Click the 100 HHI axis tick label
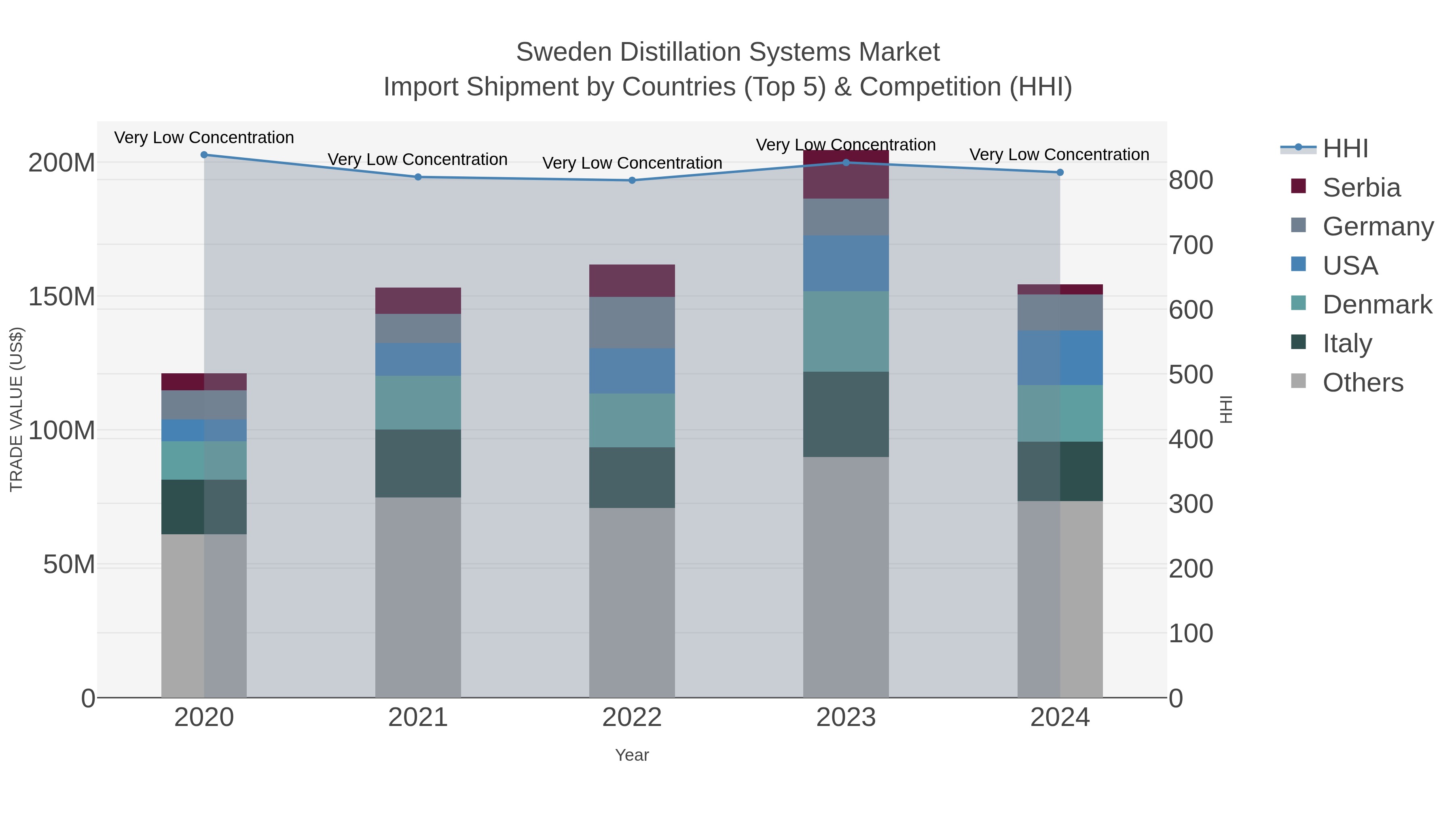This screenshot has height=819, width=1456. coord(1191,634)
